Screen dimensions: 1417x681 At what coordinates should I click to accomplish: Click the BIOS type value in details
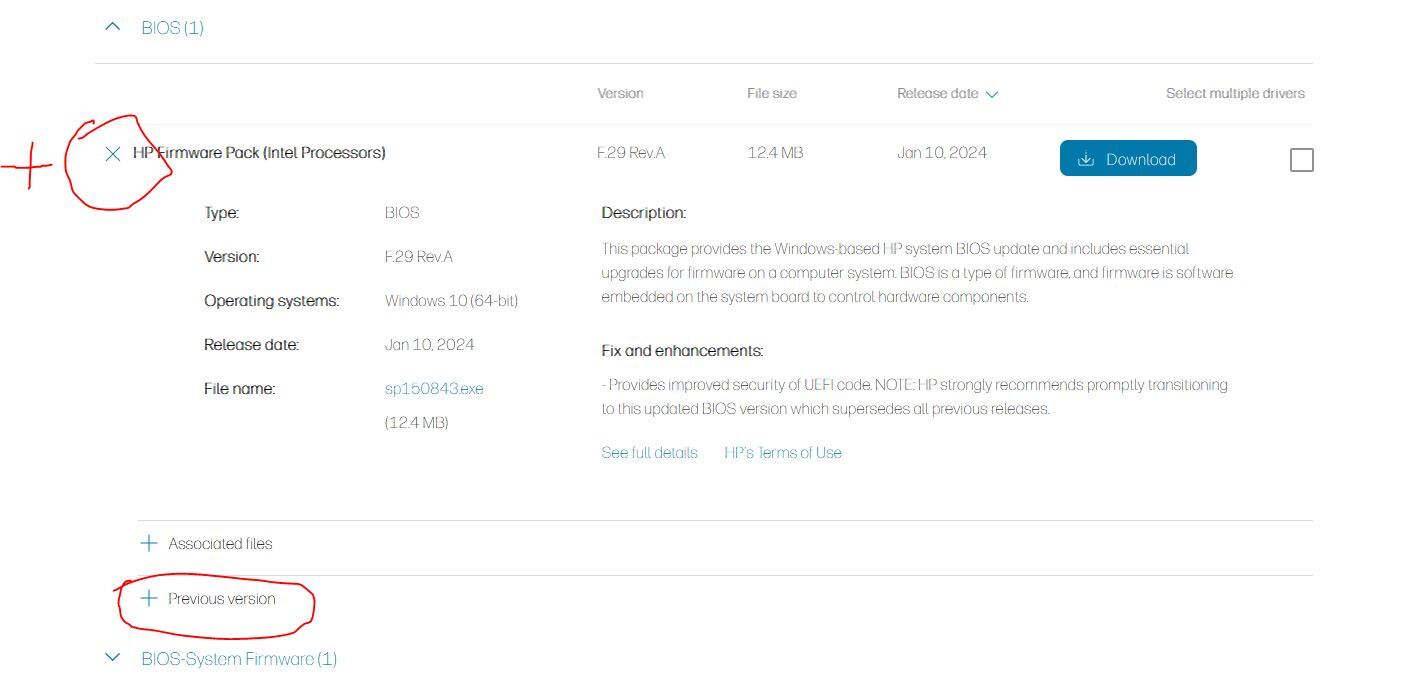402,213
